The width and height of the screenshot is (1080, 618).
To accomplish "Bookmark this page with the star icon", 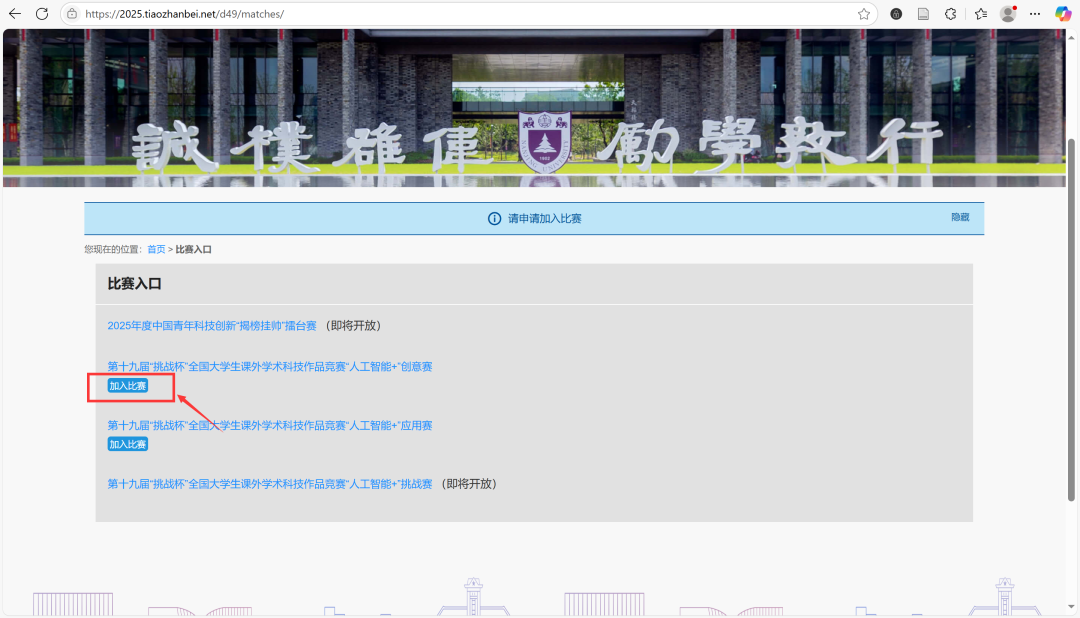I will click(x=864, y=14).
